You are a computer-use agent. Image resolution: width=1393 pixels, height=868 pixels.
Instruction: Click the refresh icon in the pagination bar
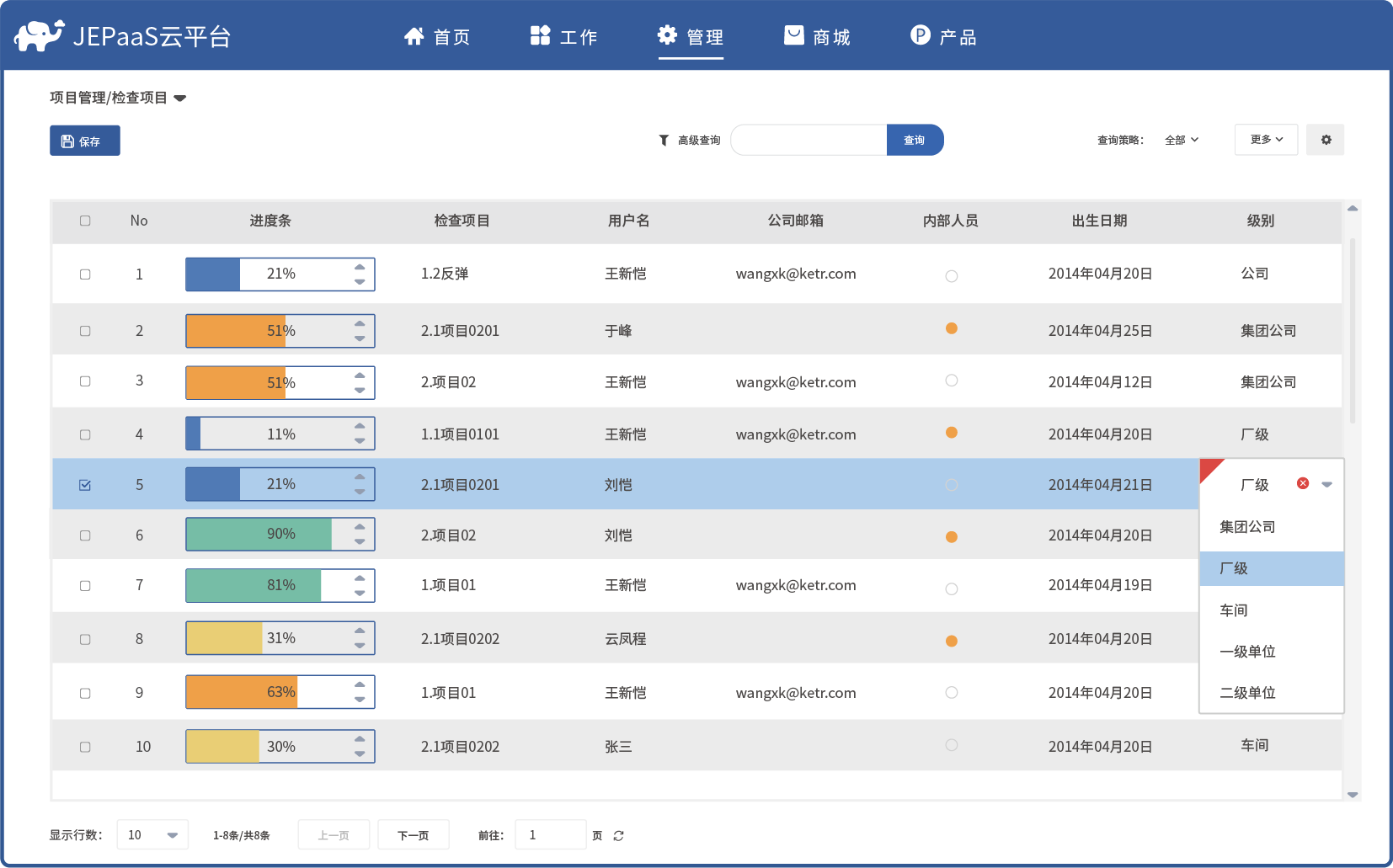(619, 836)
